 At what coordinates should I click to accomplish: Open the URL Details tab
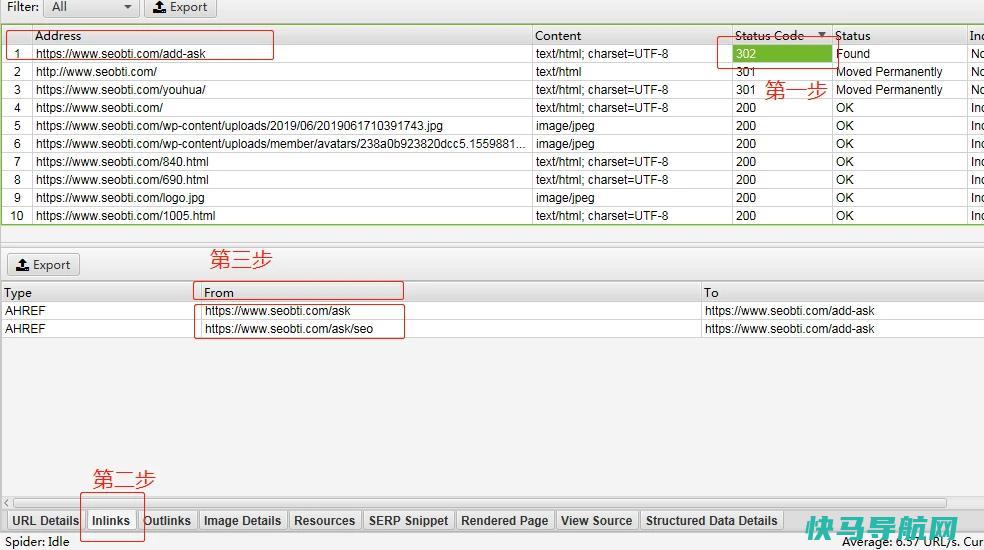point(45,520)
